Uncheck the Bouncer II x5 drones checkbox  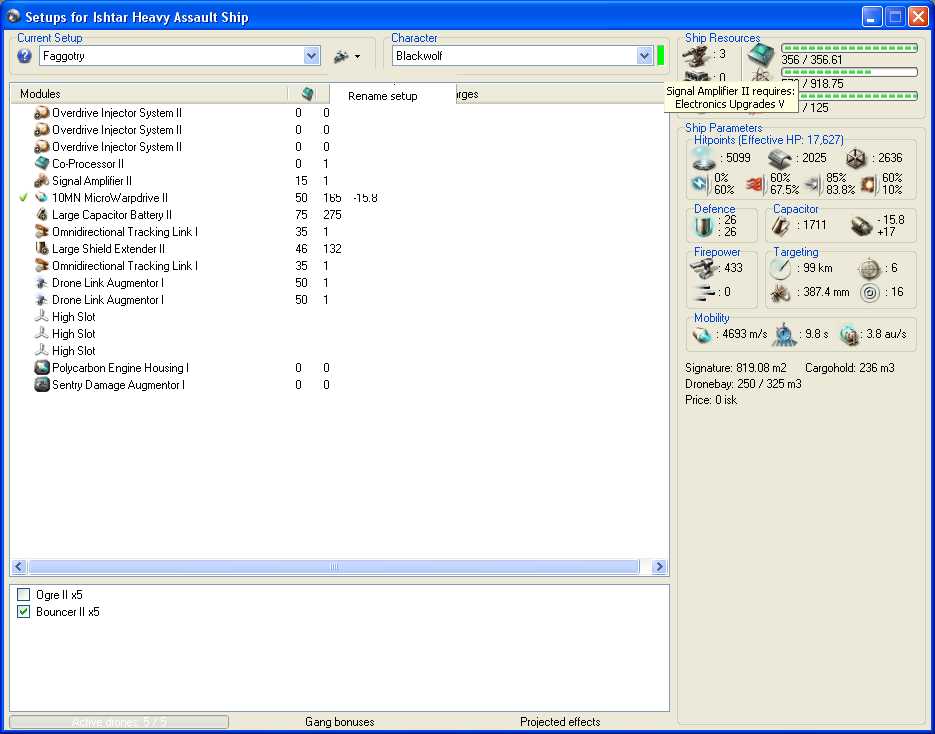[23, 612]
